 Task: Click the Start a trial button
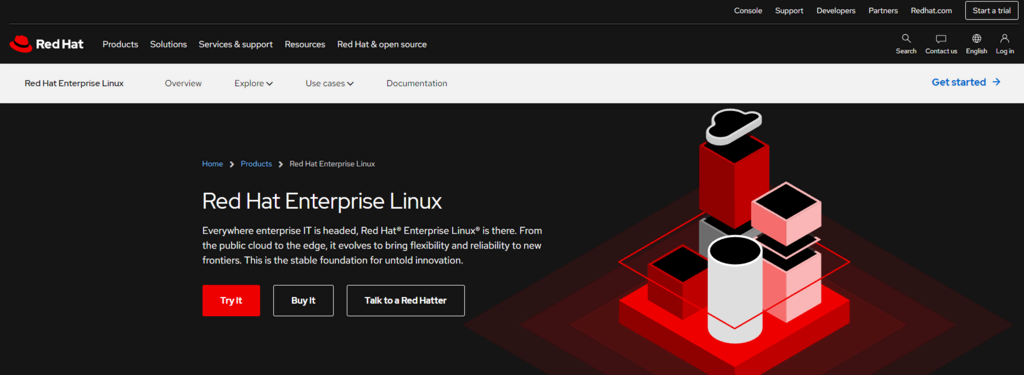tap(991, 10)
